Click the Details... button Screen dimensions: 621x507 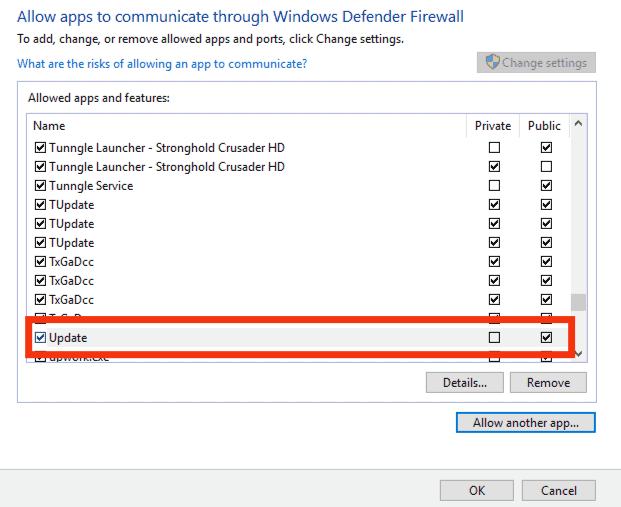[465, 382]
